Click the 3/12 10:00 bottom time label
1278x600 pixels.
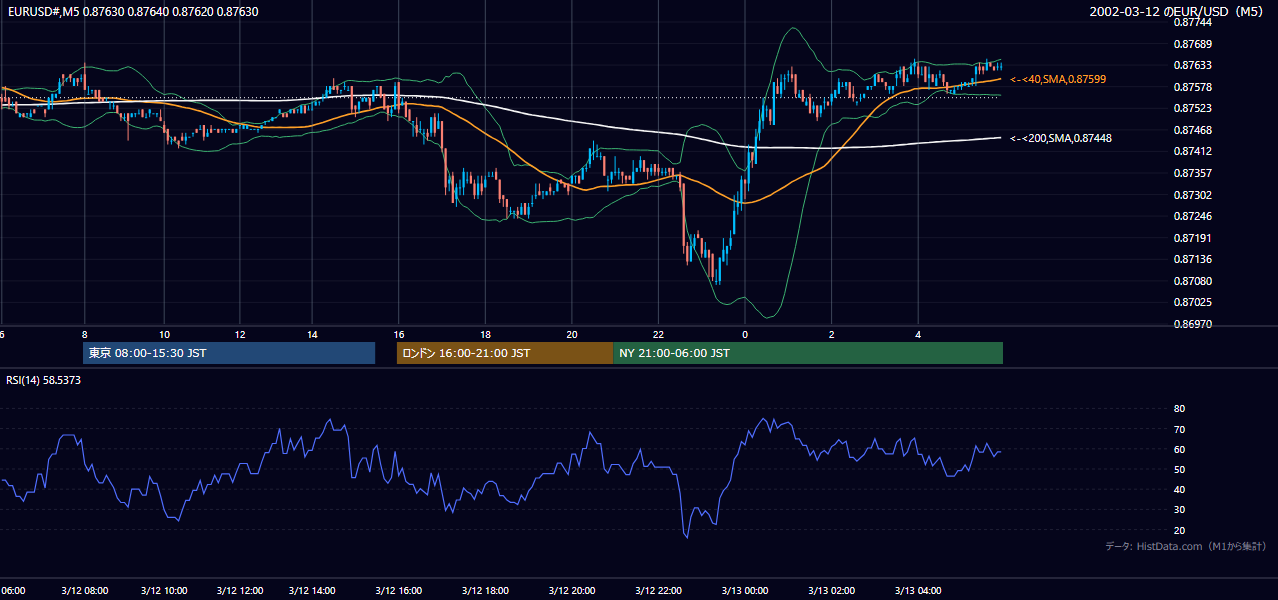point(165,590)
